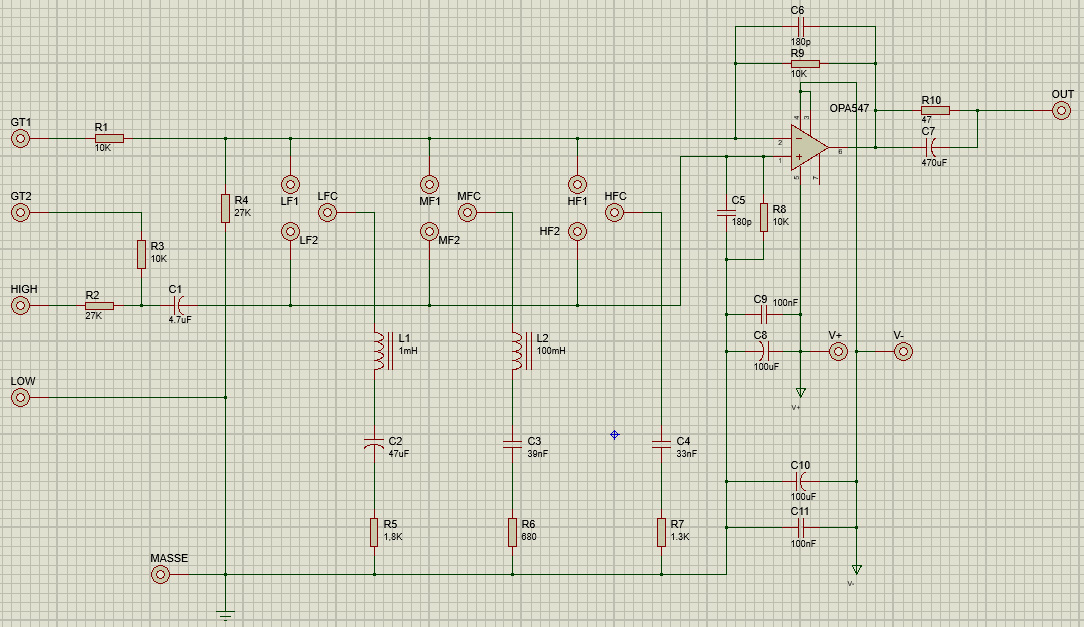Viewport: 1084px width, 627px height.
Task: Click the '4.7uF' value of C1
Action: [x=180, y=320]
